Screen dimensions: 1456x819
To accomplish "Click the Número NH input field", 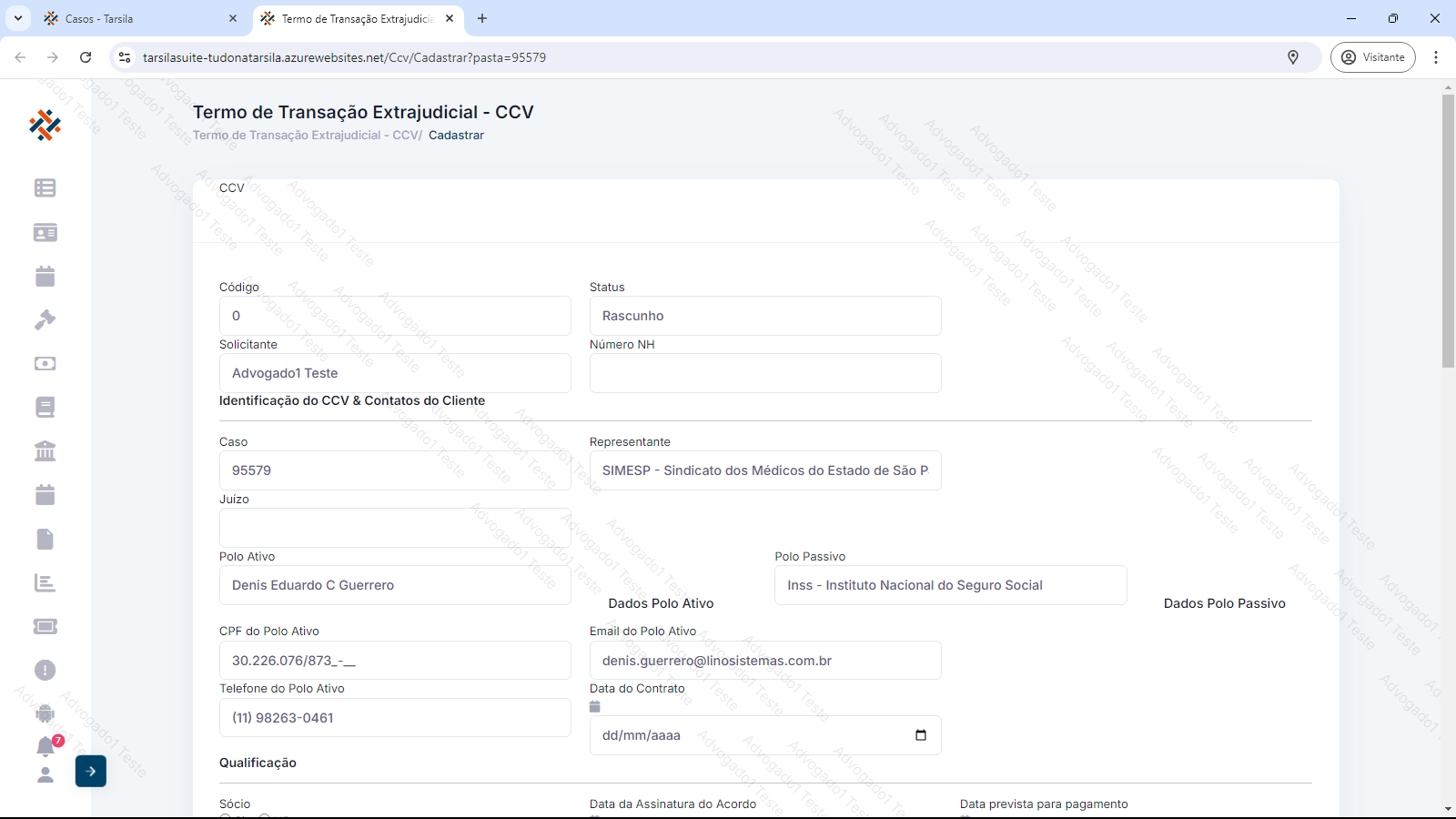I will tap(764, 373).
